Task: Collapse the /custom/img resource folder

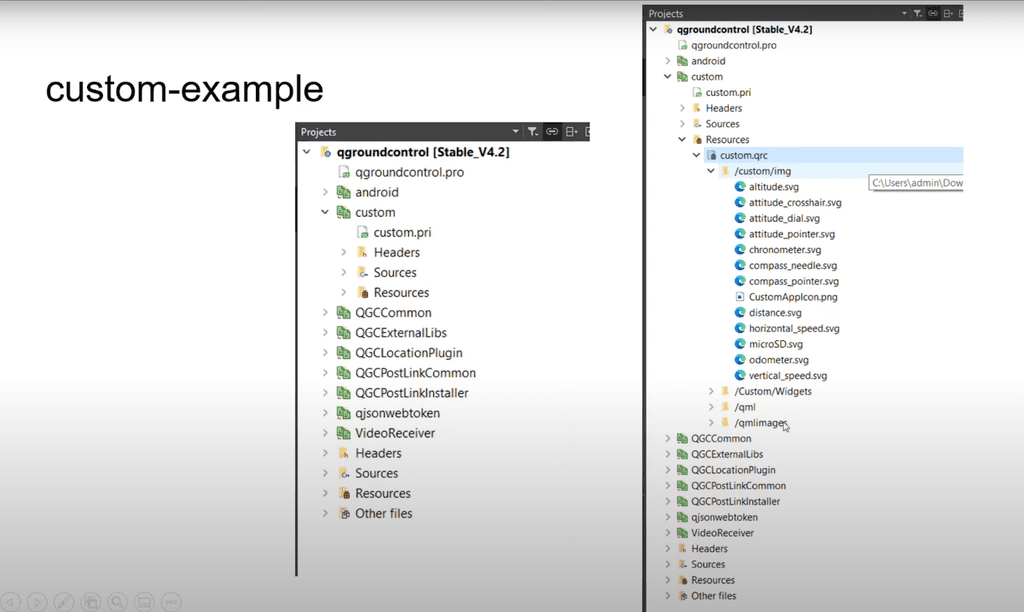Action: point(711,171)
